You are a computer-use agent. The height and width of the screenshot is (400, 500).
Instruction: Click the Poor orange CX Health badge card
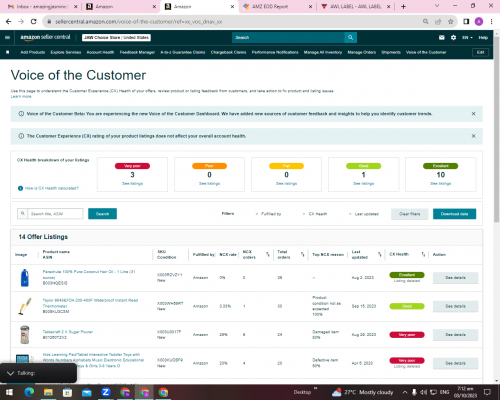click(x=209, y=174)
